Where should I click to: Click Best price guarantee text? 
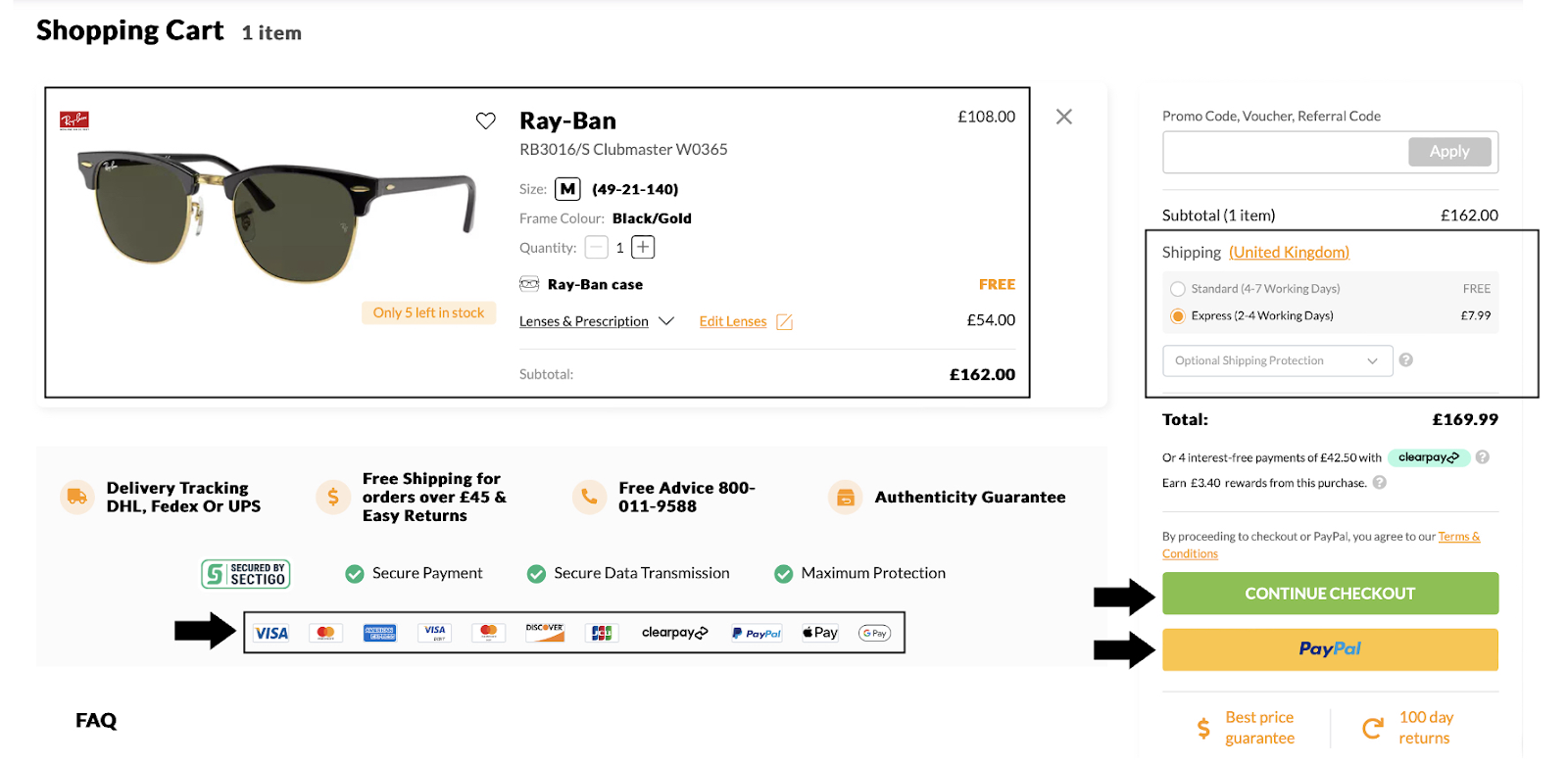click(x=1259, y=728)
